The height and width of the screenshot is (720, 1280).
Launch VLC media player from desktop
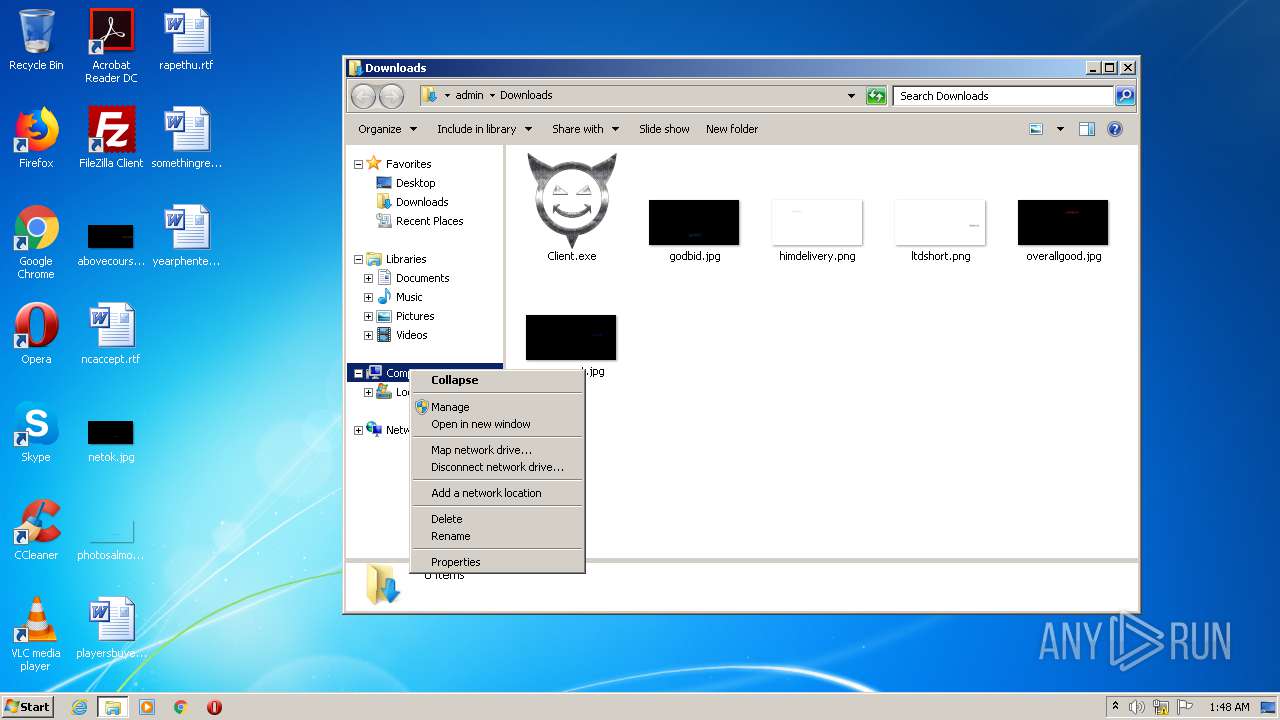pyautogui.click(x=36, y=634)
